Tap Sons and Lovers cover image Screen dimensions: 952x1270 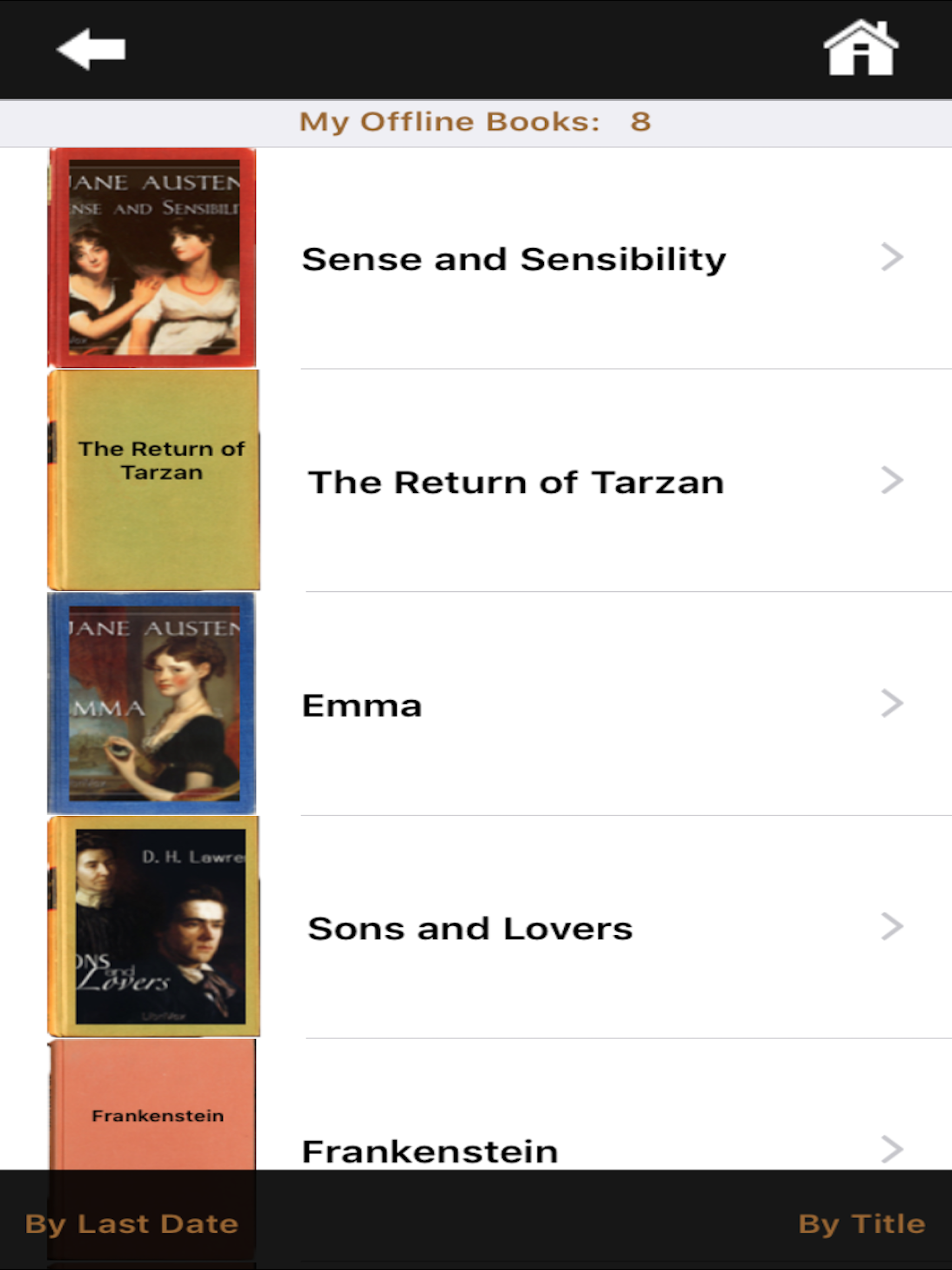pyautogui.click(x=154, y=926)
